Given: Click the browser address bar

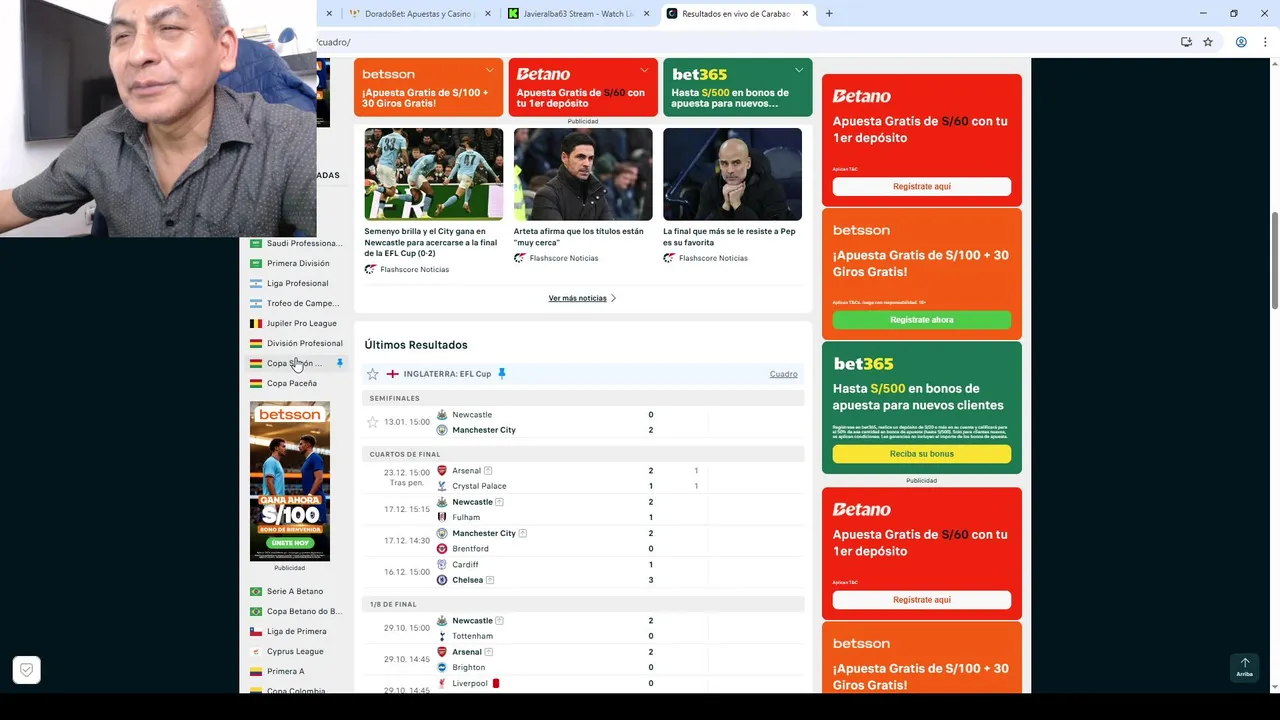Looking at the screenshot, I should coord(740,42).
